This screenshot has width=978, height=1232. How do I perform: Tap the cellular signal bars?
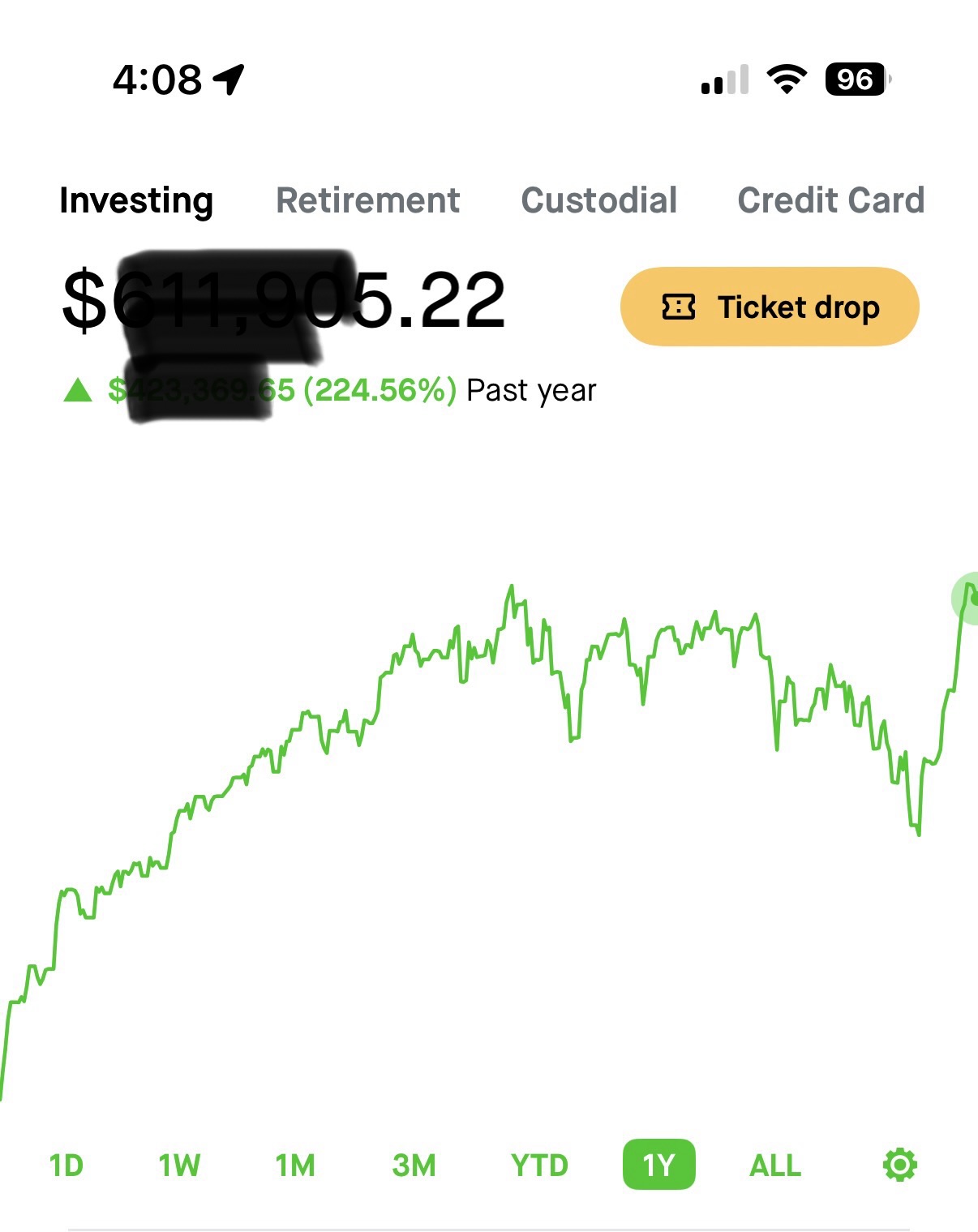click(724, 80)
